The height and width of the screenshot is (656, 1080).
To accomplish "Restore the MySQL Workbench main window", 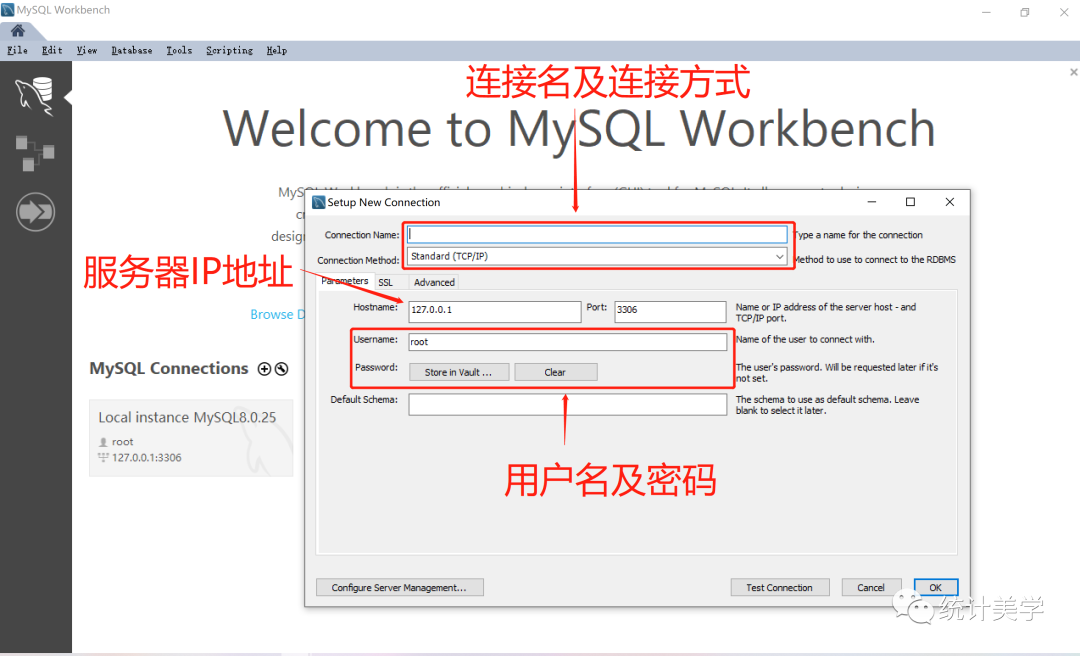I will coord(1025,12).
